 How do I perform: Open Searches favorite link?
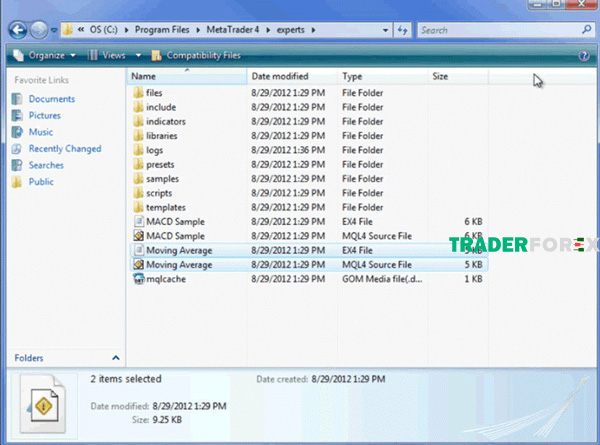[x=46, y=165]
